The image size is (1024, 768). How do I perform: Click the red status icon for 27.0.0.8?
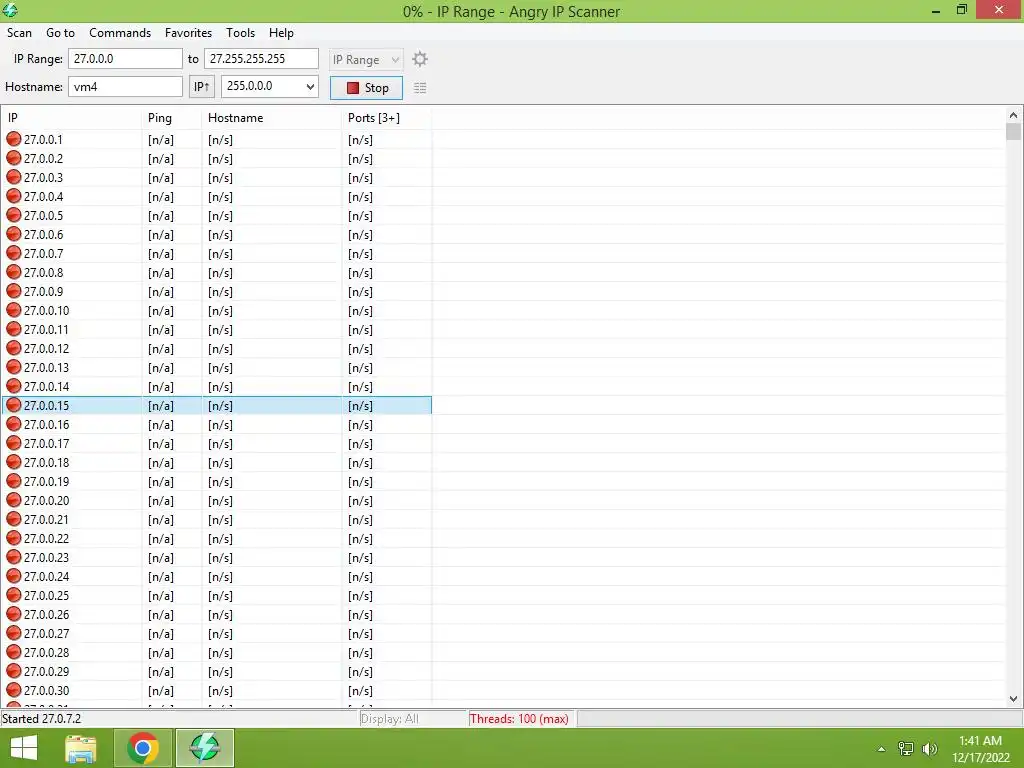pos(14,272)
